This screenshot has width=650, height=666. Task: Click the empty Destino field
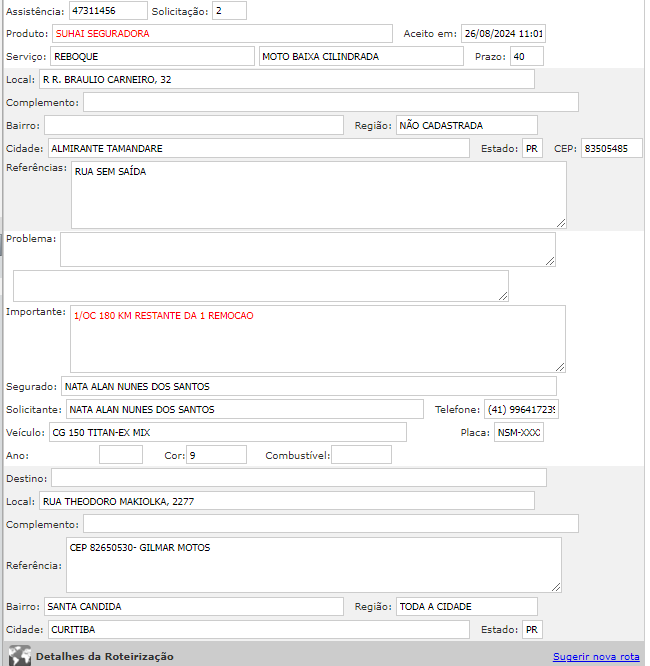pyautogui.click(x=298, y=477)
